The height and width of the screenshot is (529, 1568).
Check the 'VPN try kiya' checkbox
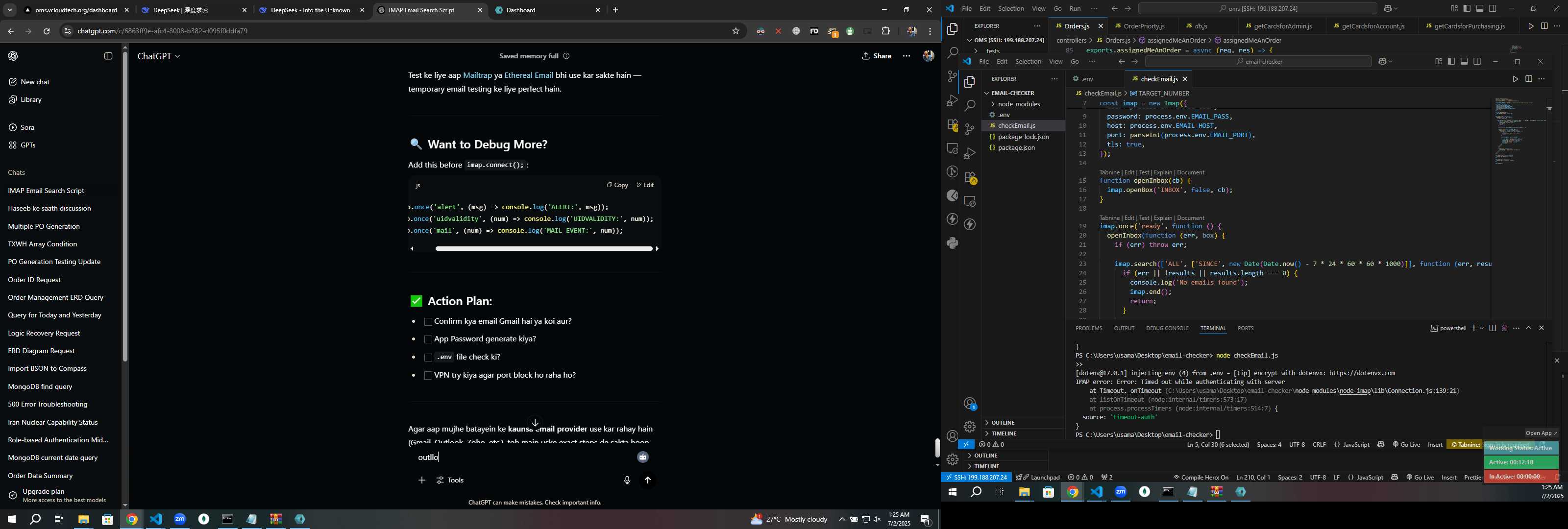point(428,376)
